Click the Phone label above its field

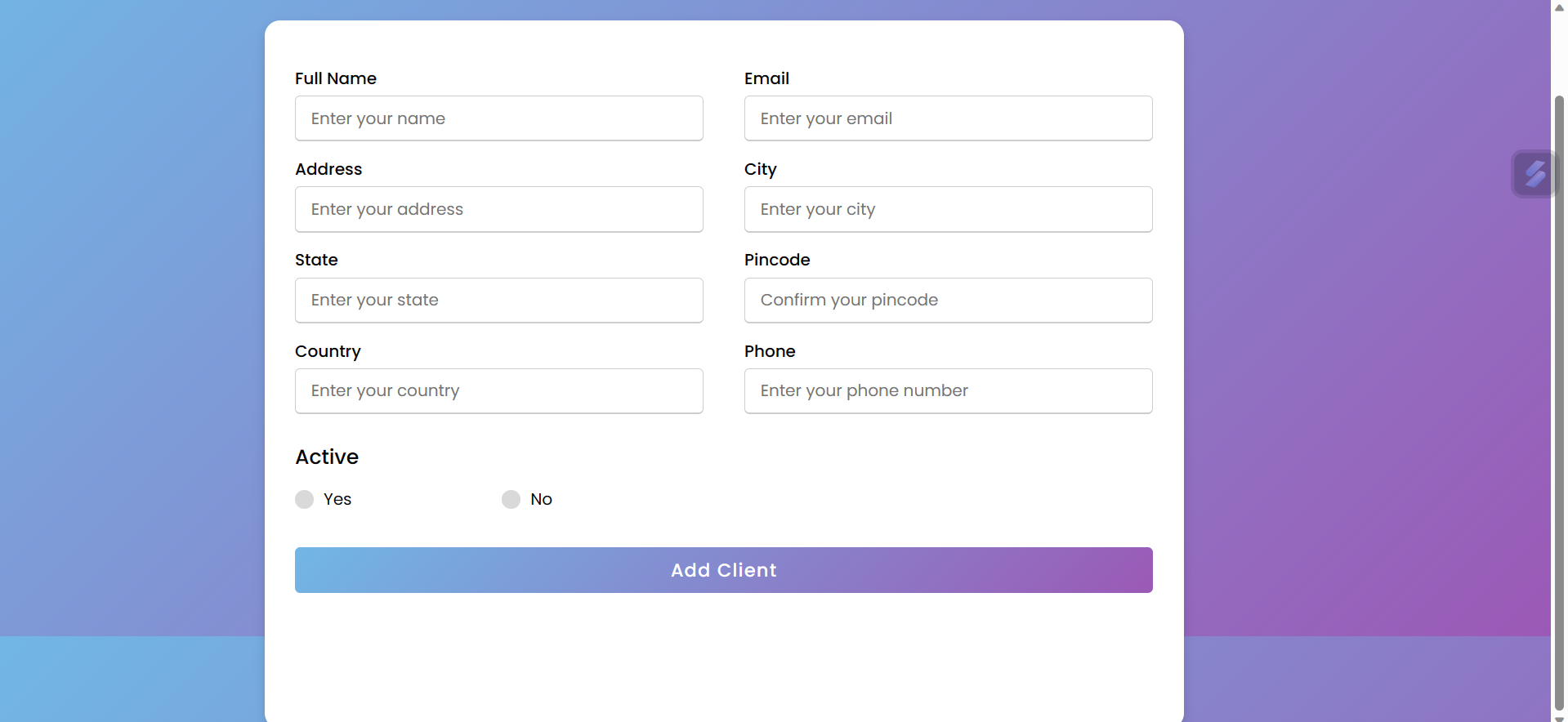[769, 351]
